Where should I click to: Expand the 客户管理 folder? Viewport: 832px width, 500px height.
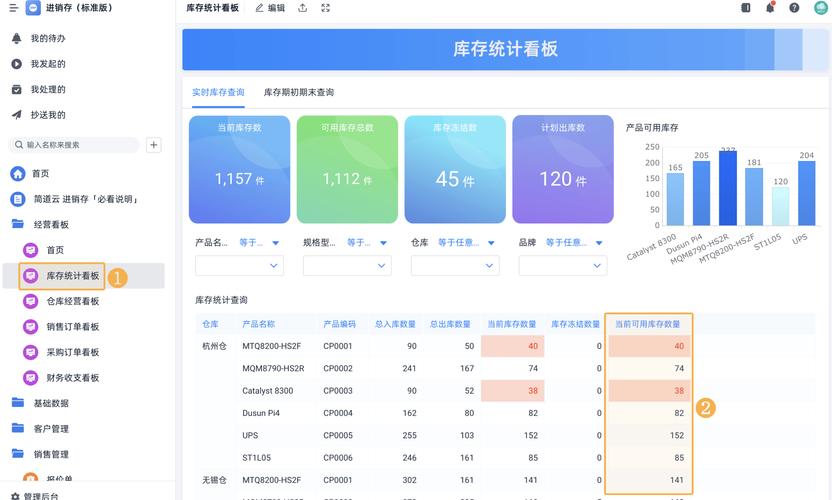pos(40,428)
